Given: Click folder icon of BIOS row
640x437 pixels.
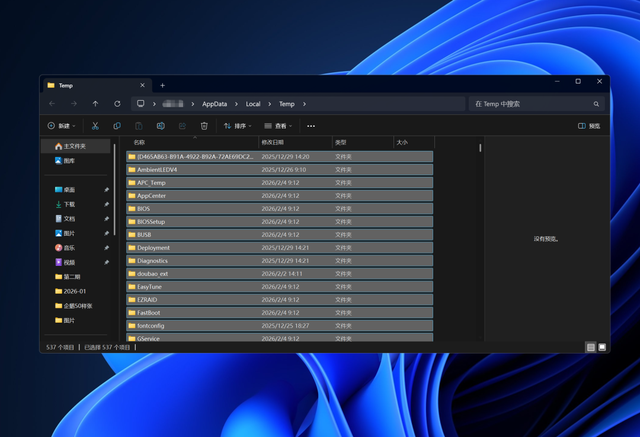Looking at the screenshot, I should tap(132, 209).
